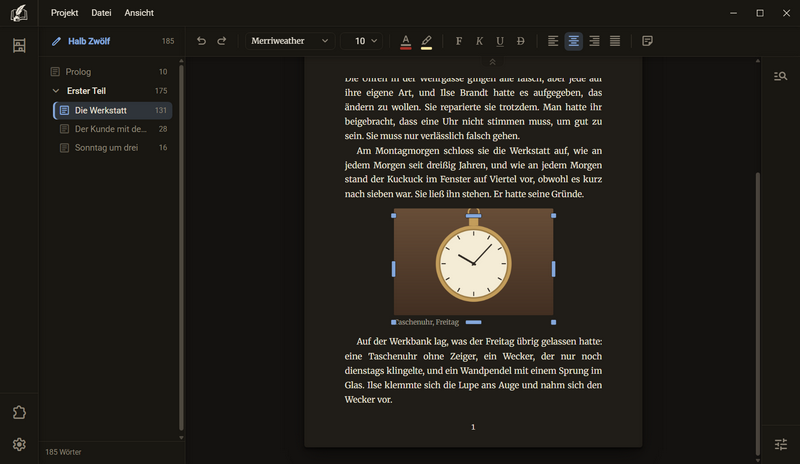Collapse the Erster Teil folder
This screenshot has width=800, height=464.
[56, 91]
